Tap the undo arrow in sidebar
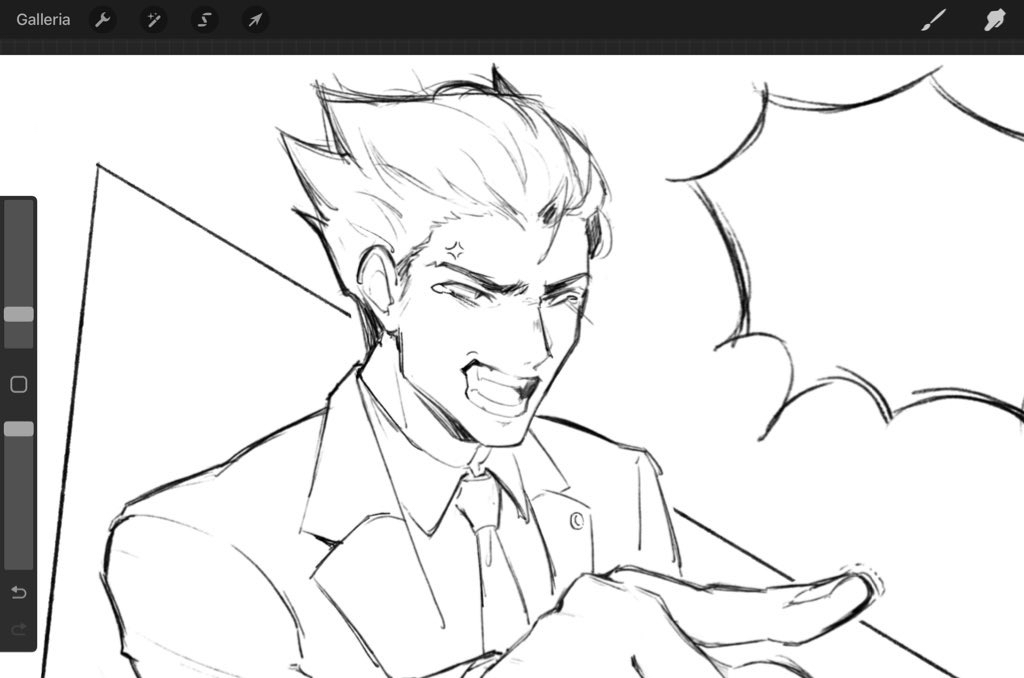This screenshot has width=1024, height=678. click(x=18, y=593)
